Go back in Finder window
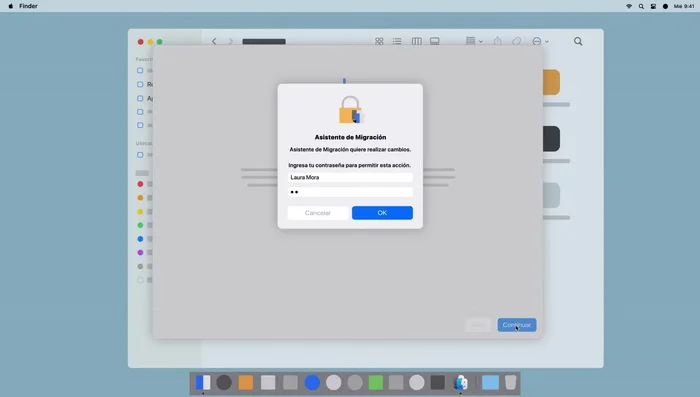The height and width of the screenshot is (397, 700). 214,41
